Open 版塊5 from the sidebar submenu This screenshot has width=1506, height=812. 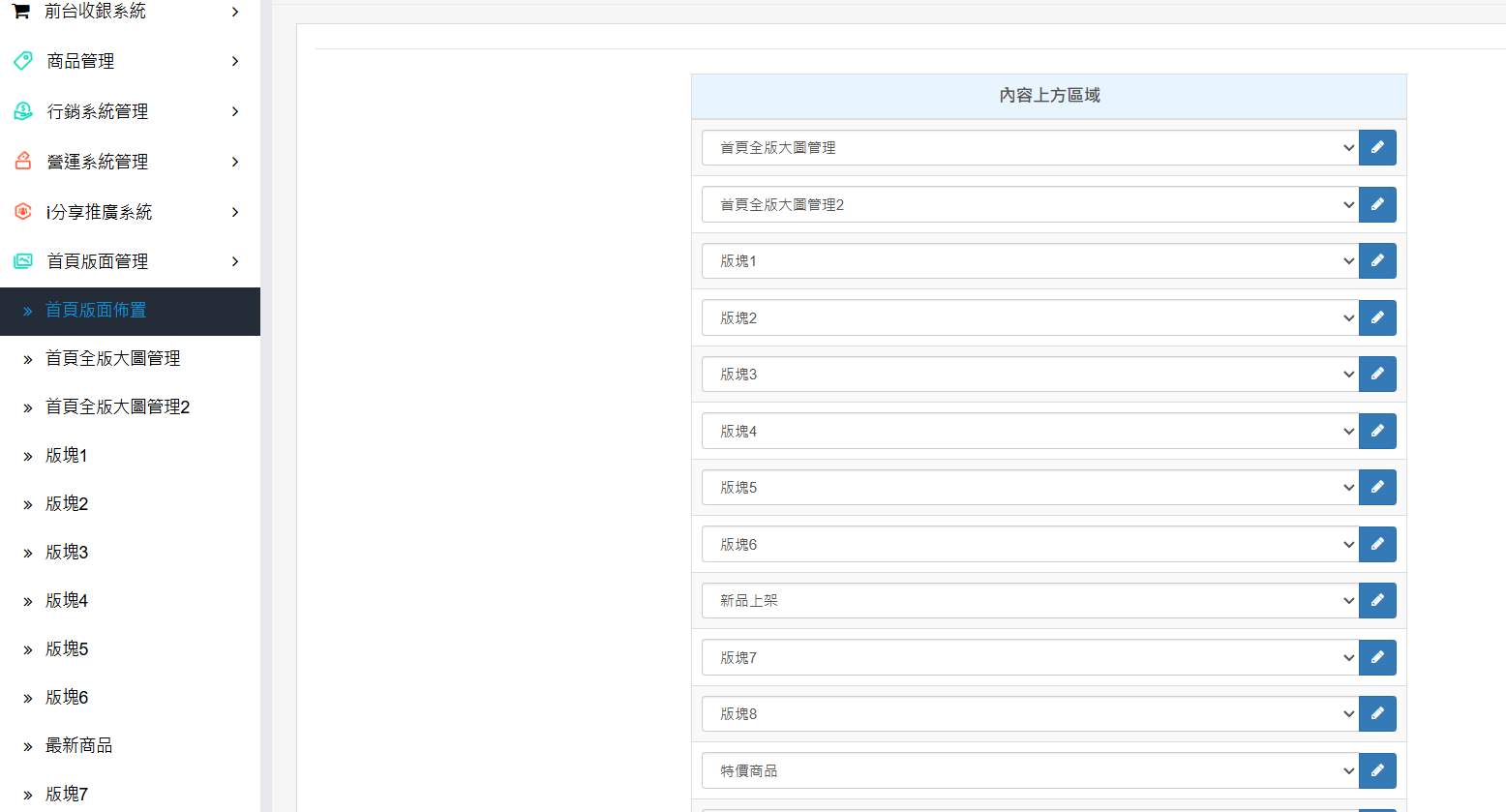(x=130, y=649)
